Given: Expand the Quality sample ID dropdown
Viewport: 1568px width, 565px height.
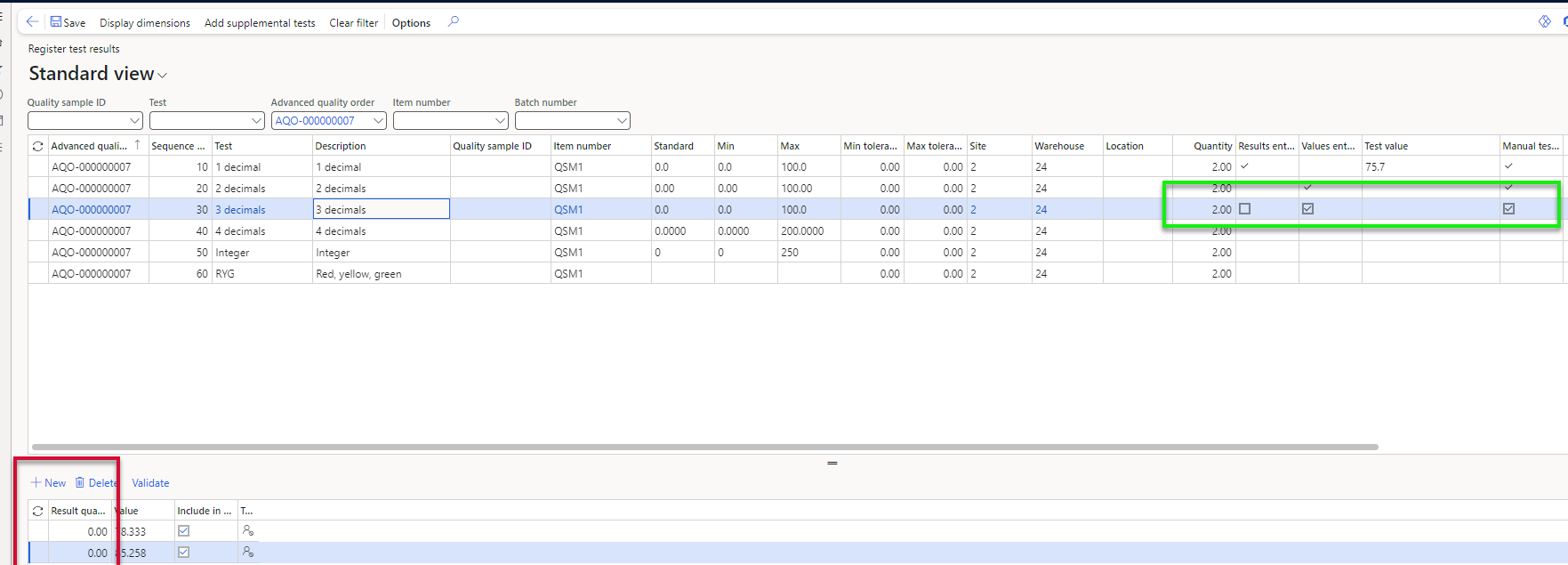Looking at the screenshot, I should click(134, 121).
